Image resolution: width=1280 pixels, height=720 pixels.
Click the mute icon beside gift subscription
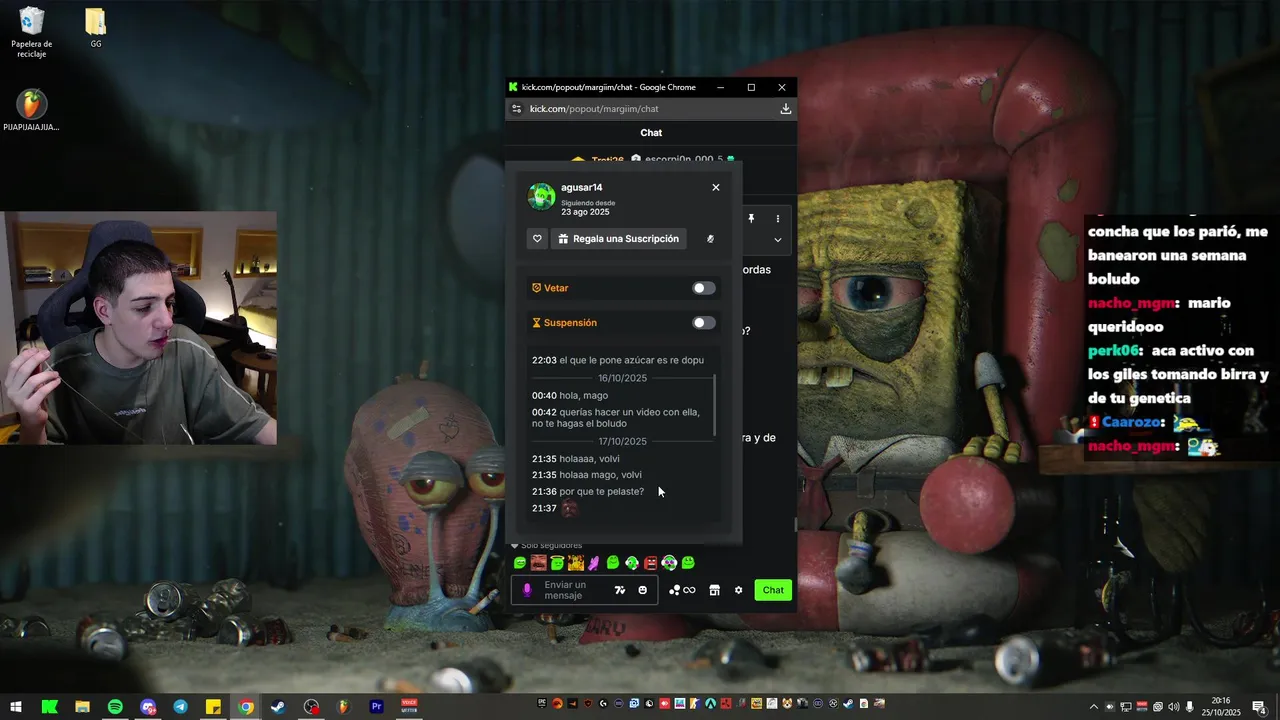[710, 239]
